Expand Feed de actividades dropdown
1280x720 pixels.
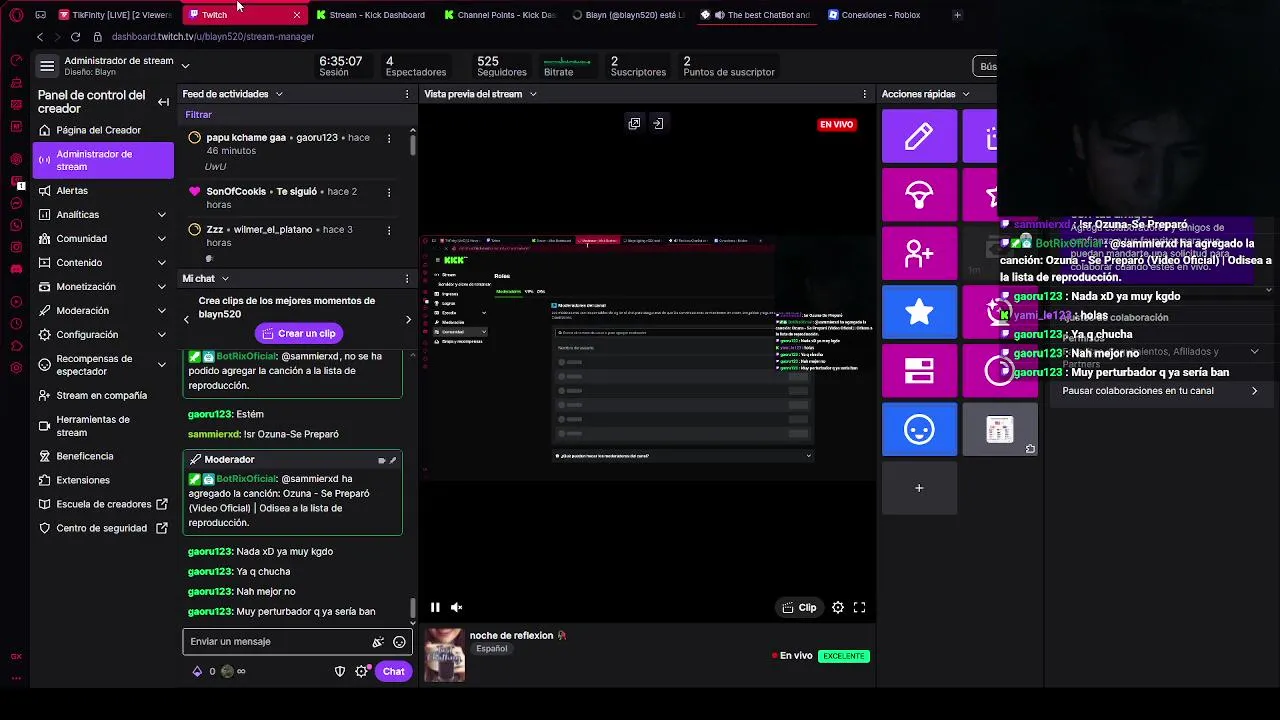tap(279, 94)
